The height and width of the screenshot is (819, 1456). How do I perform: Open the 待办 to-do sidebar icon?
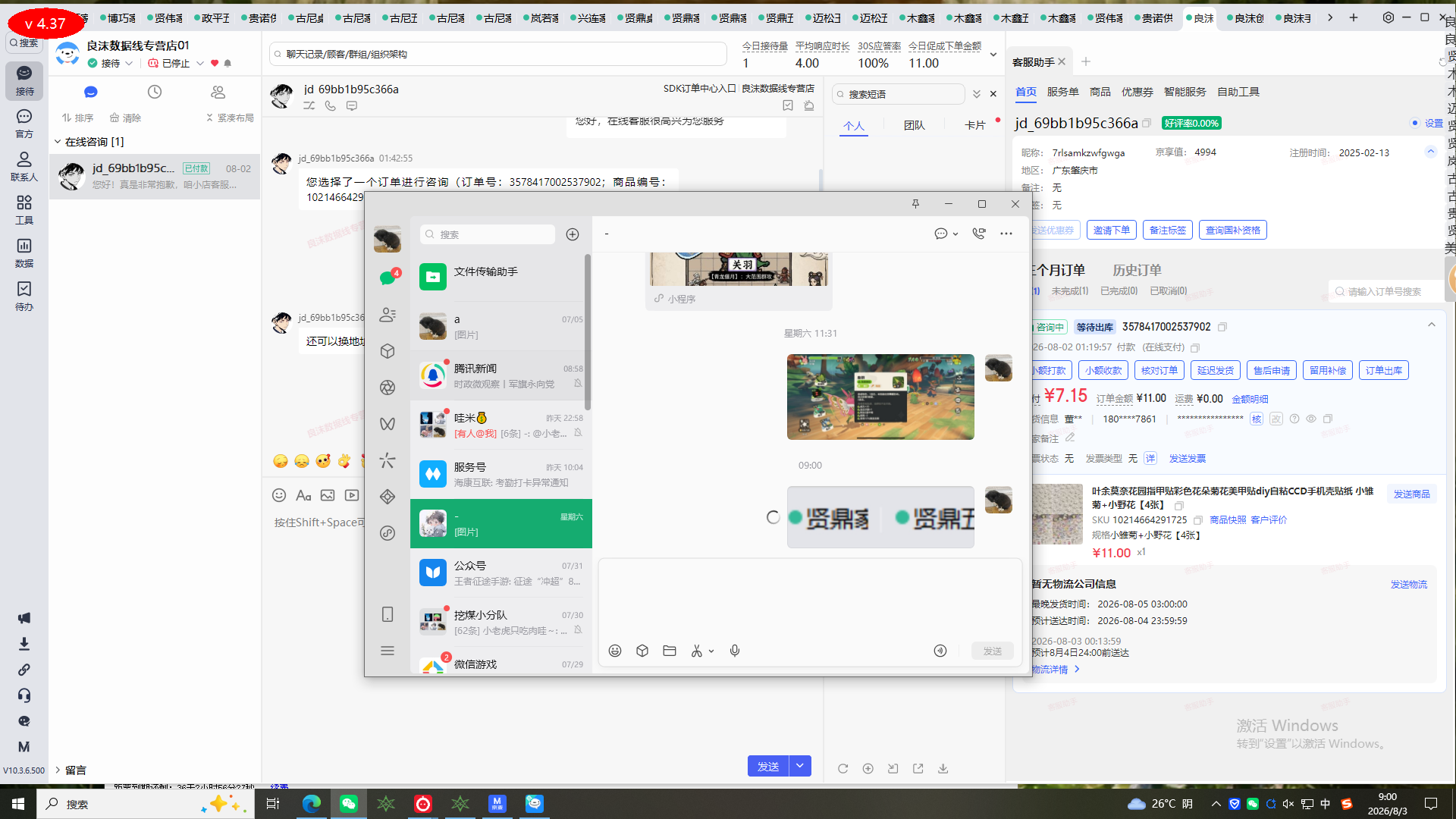click(x=24, y=296)
